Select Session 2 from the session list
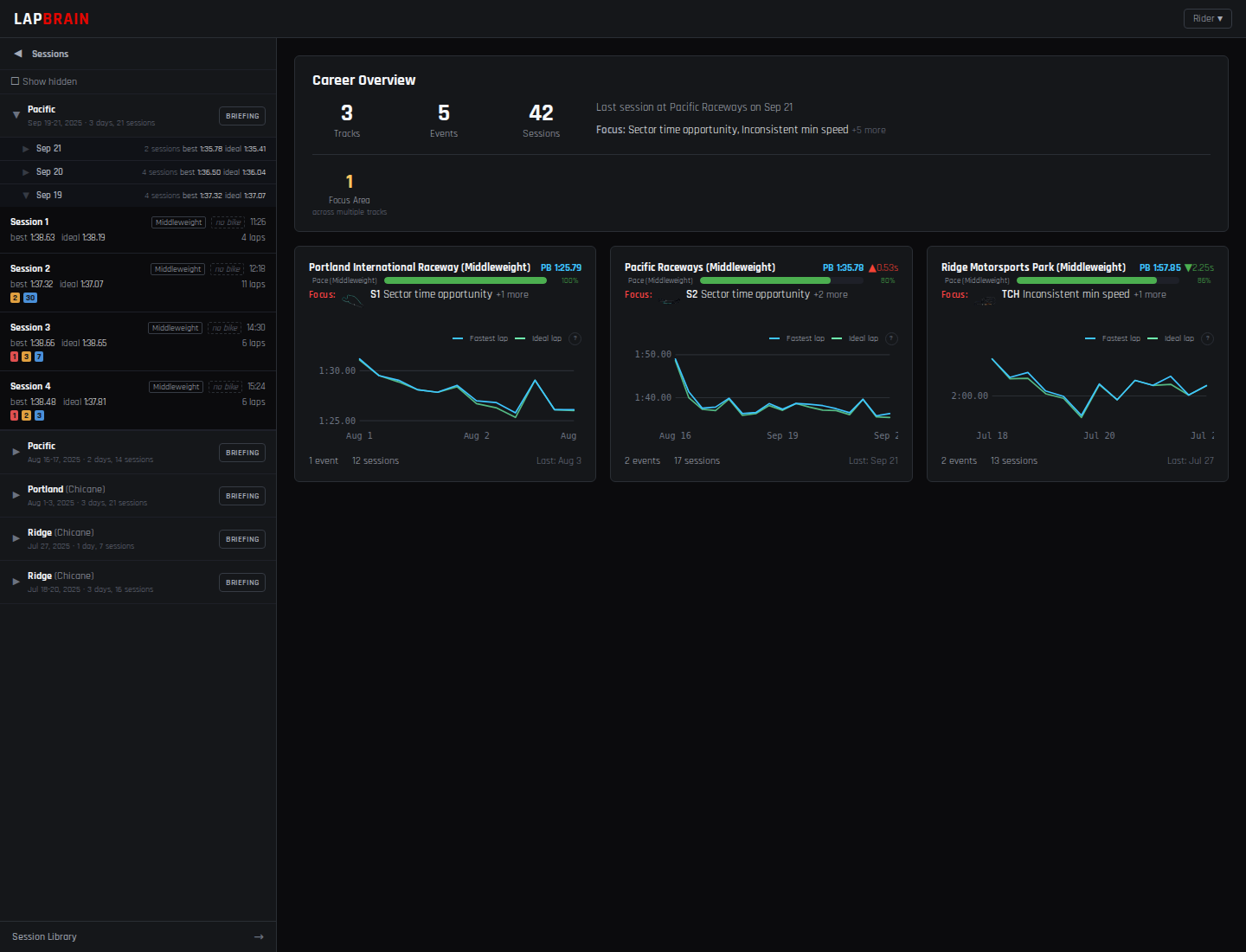The width and height of the screenshot is (1246, 952). [138, 283]
